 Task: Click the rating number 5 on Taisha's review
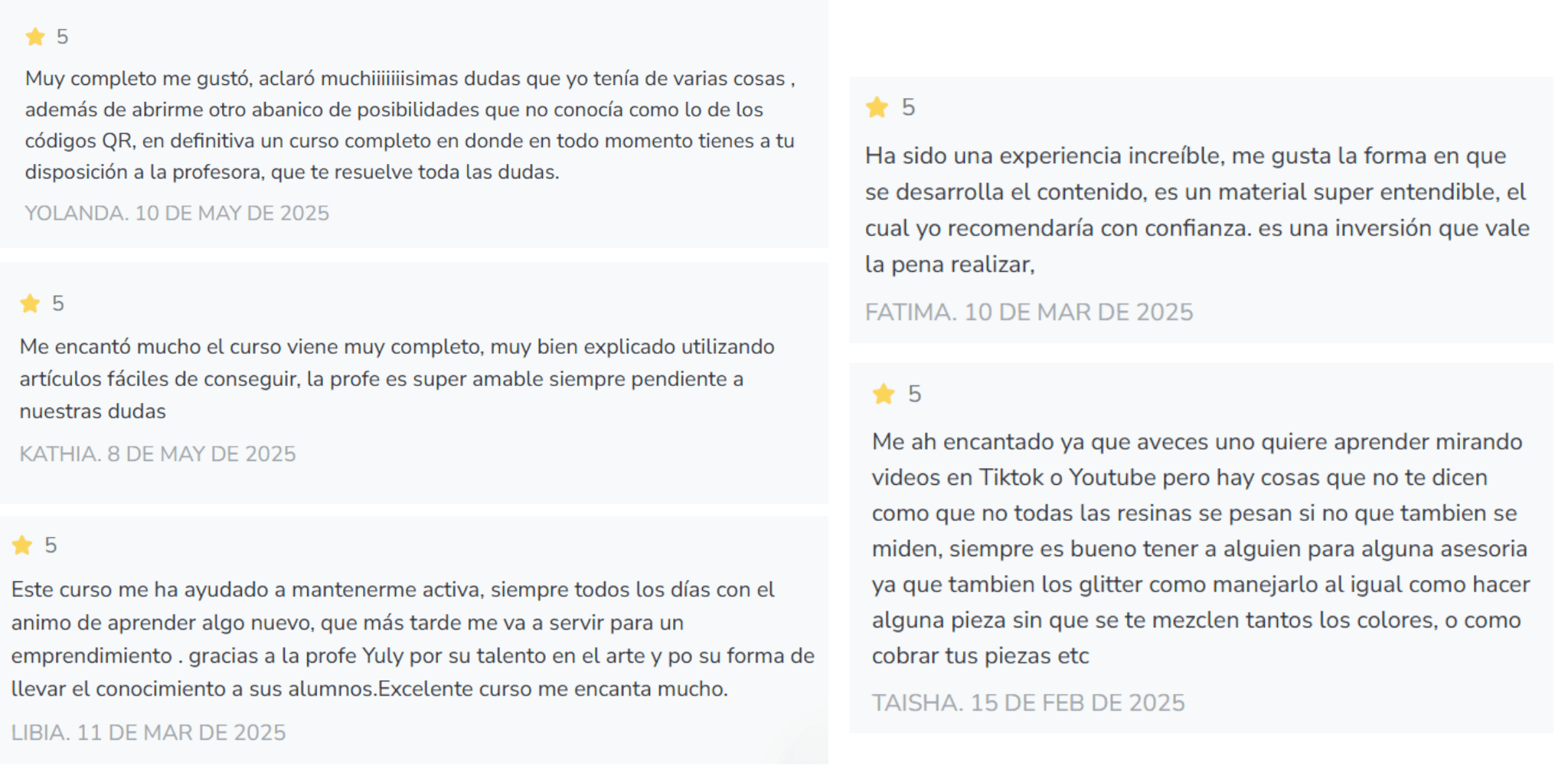tap(915, 394)
